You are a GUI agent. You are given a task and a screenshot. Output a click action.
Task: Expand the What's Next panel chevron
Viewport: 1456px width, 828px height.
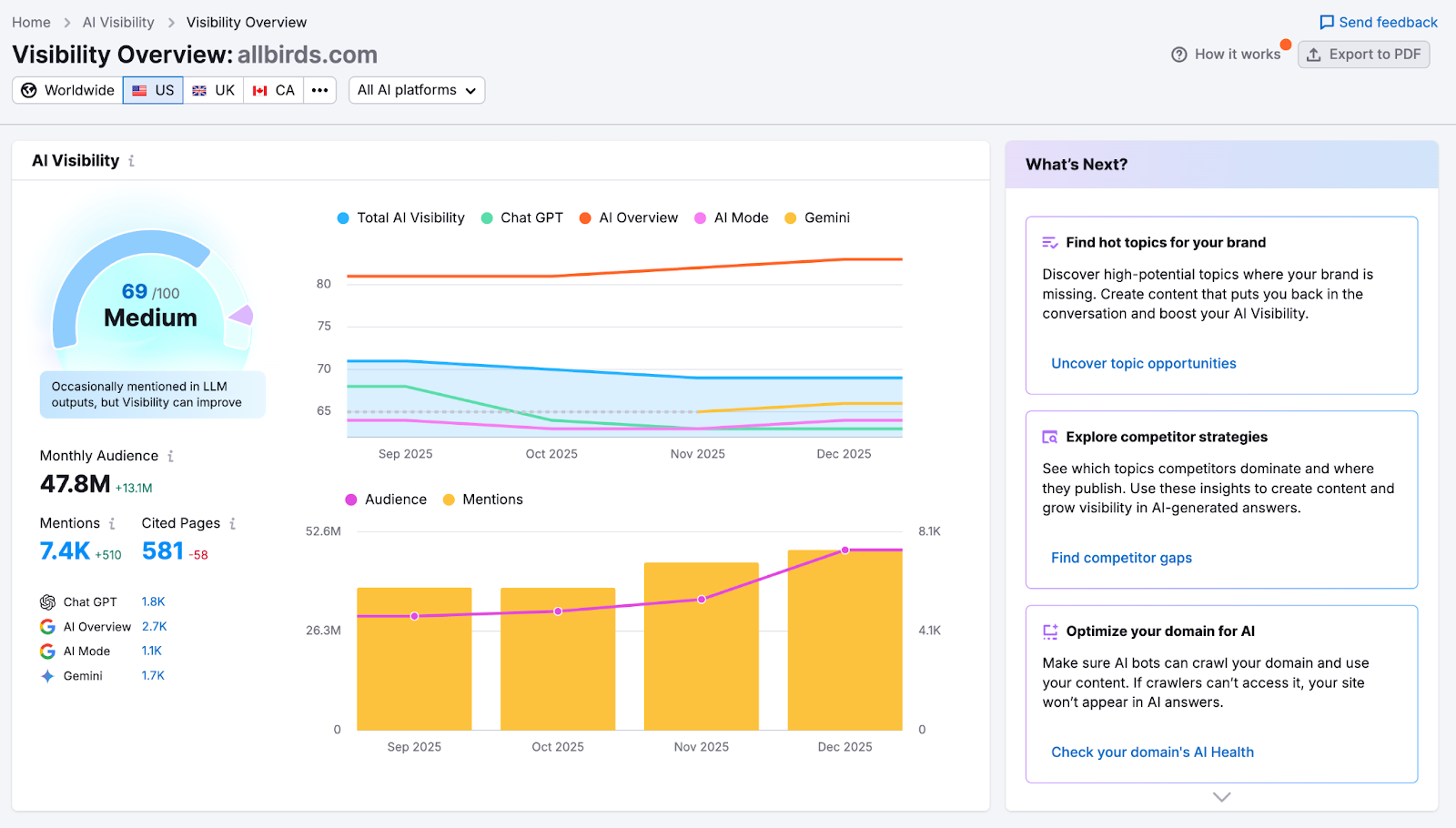coord(1220,796)
